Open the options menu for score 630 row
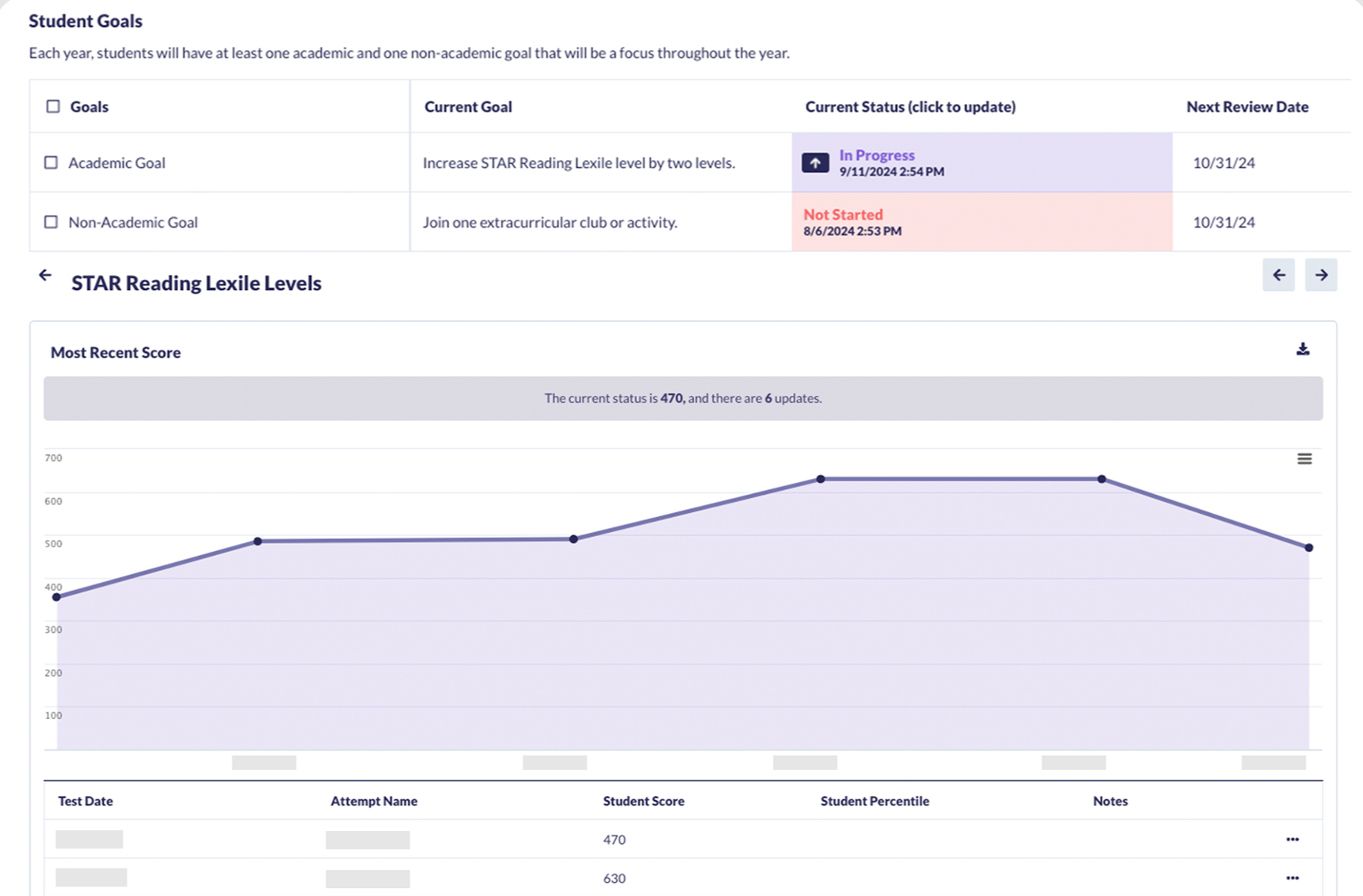 click(x=1292, y=878)
